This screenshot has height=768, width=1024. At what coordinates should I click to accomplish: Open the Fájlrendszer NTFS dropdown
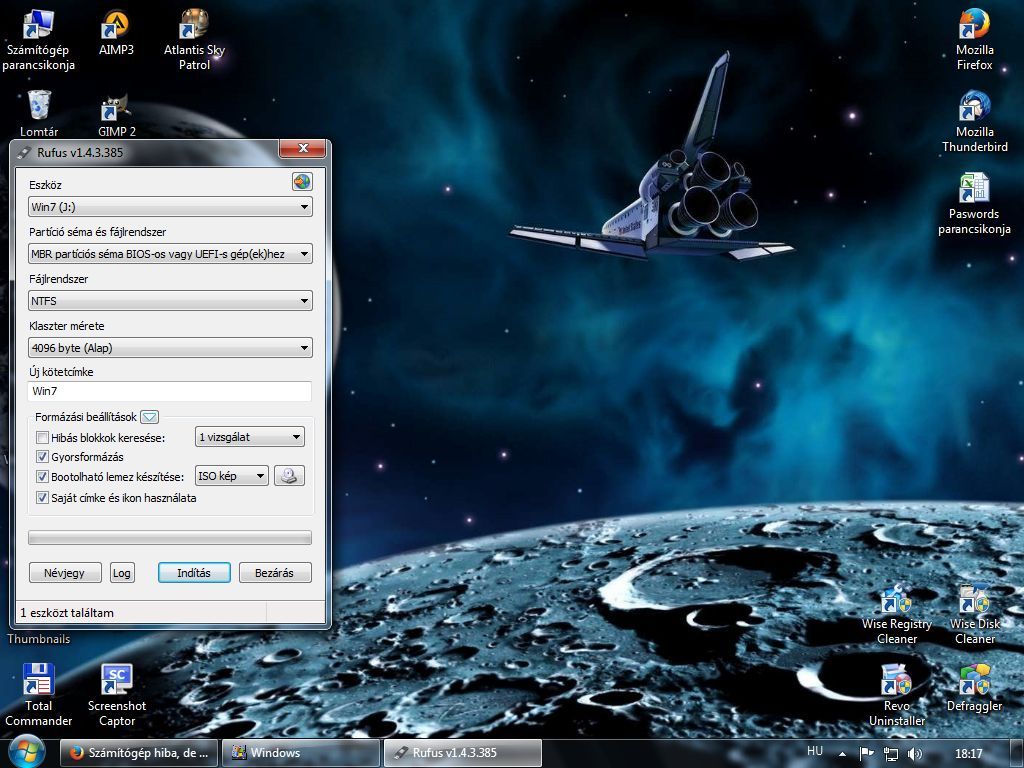170,301
